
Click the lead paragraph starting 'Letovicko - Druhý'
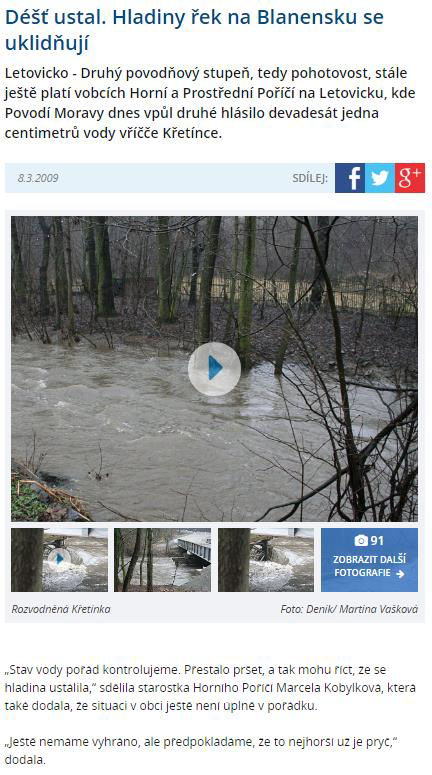(x=210, y=103)
